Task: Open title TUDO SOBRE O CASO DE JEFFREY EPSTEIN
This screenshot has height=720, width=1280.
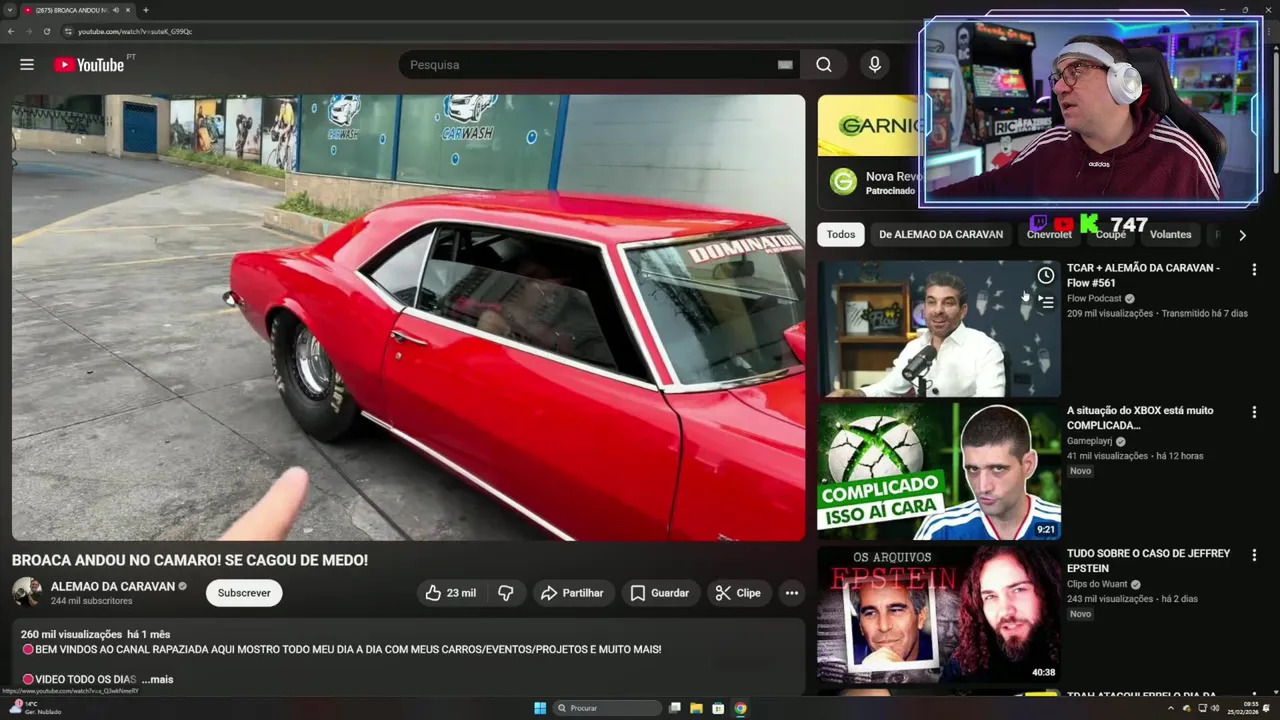Action: click(1149, 561)
